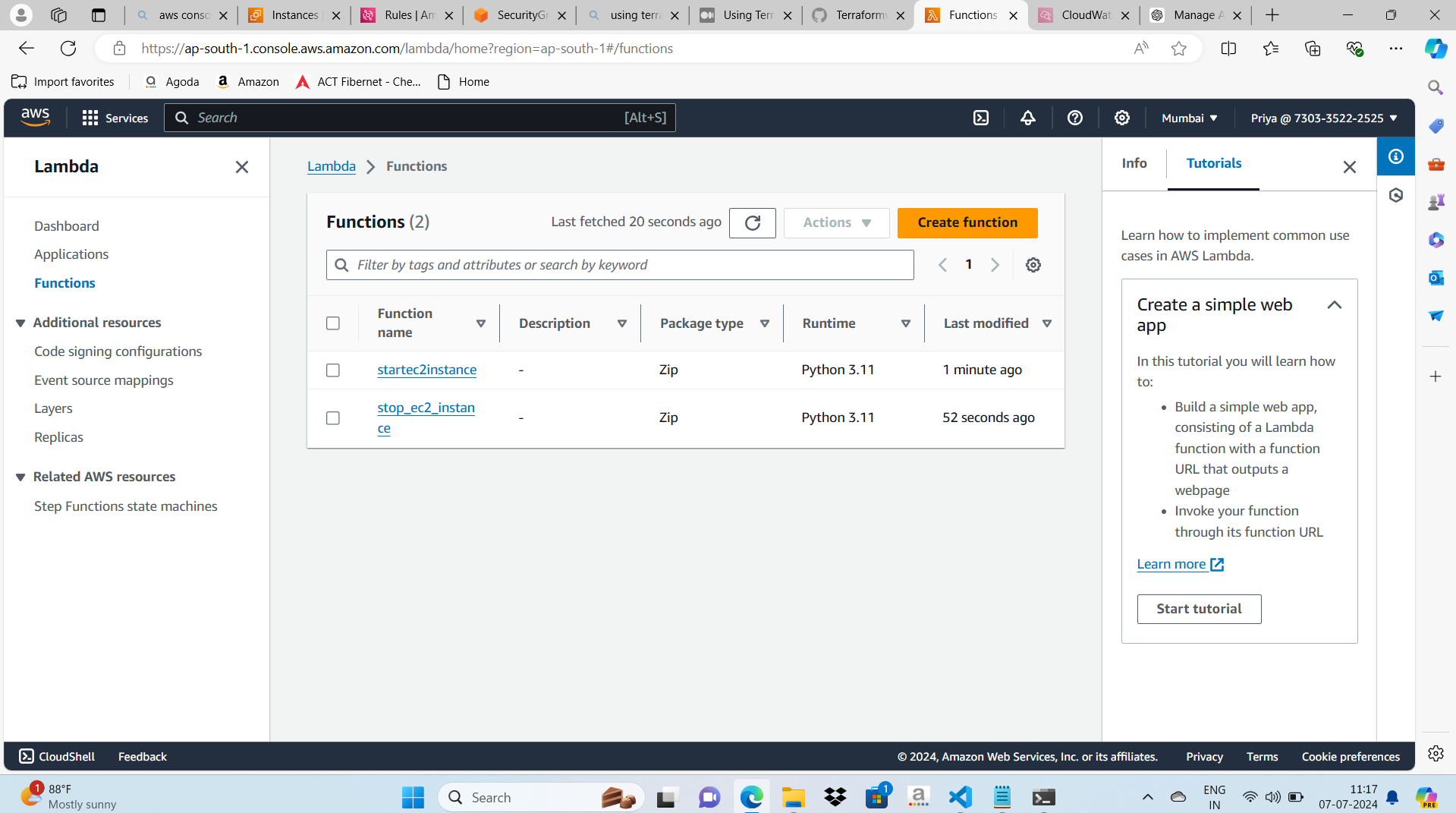The image size is (1456, 813).
Task: Check the stop_ec2_instance row checkbox
Action: coord(333,418)
